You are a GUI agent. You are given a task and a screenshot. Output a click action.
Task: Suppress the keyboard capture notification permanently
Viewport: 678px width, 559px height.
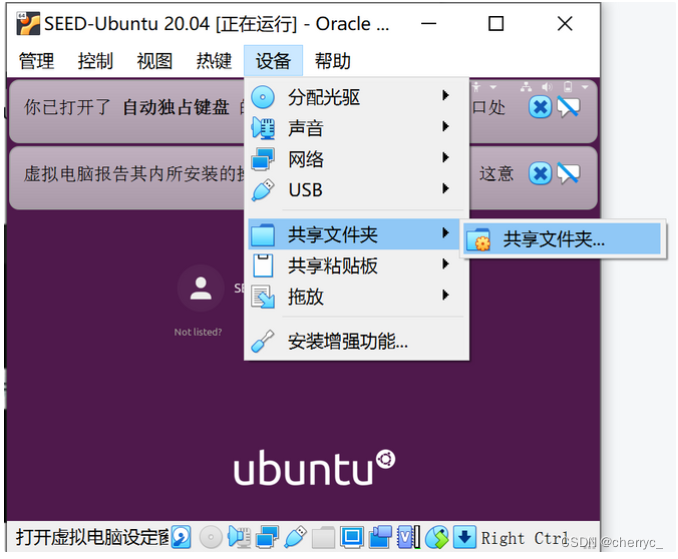pyautogui.click(x=568, y=107)
